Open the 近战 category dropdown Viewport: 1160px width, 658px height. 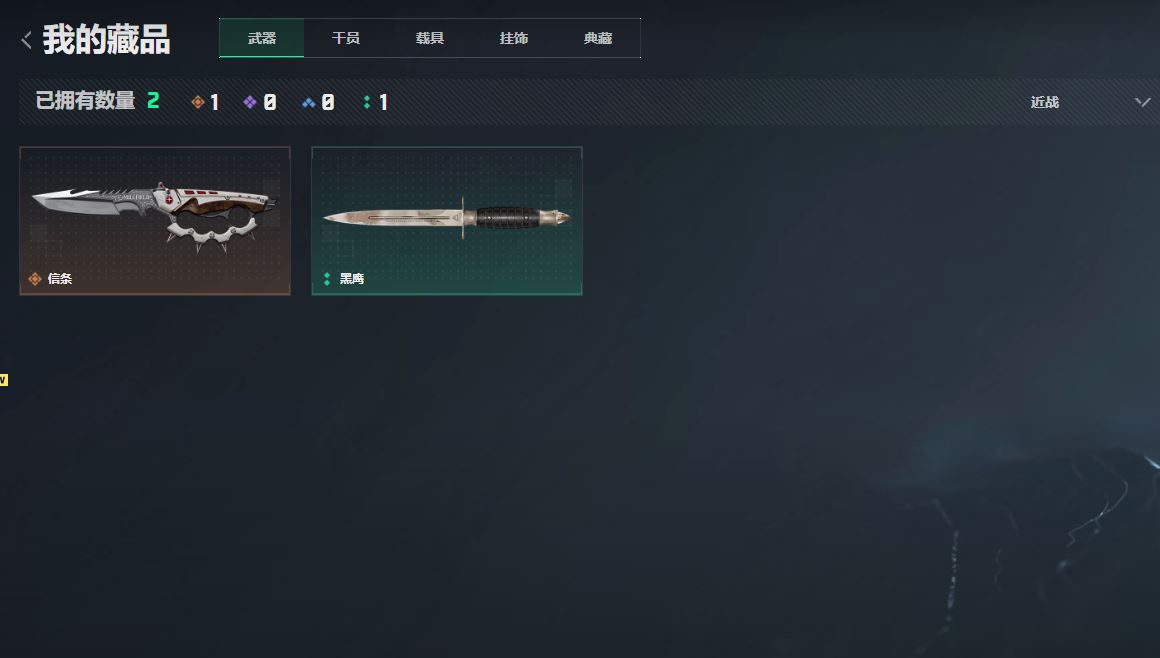(1045, 102)
